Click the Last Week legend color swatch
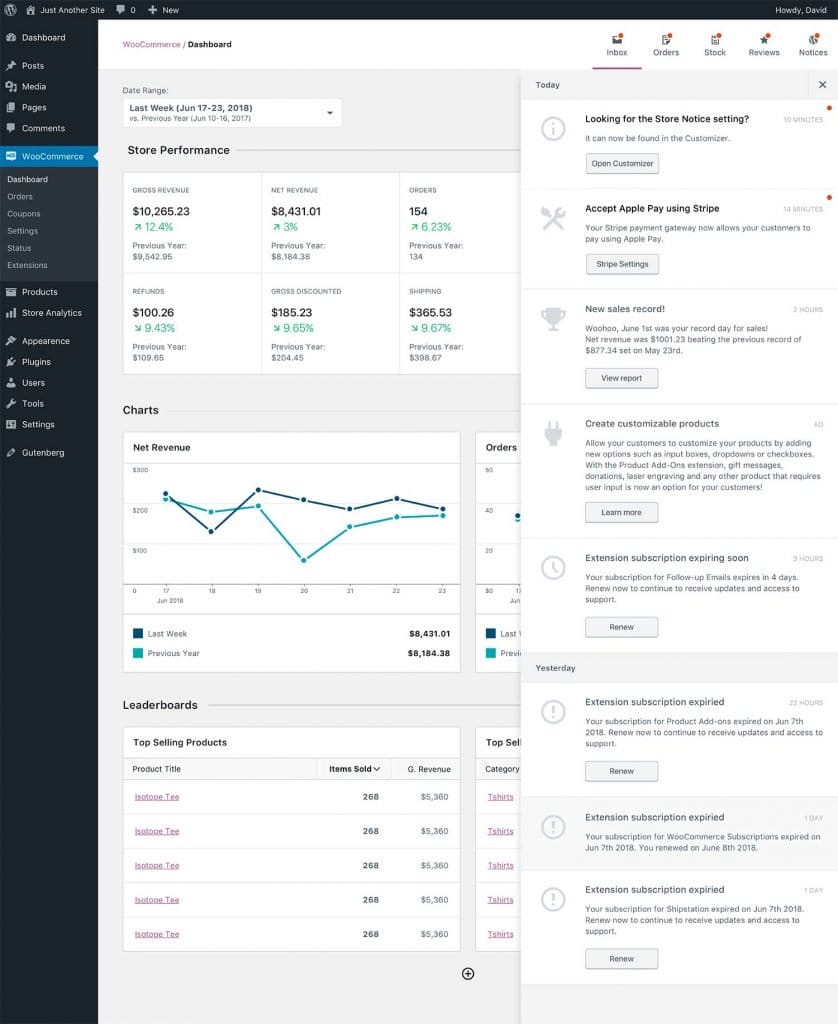The image size is (838, 1024). pyautogui.click(x=138, y=634)
